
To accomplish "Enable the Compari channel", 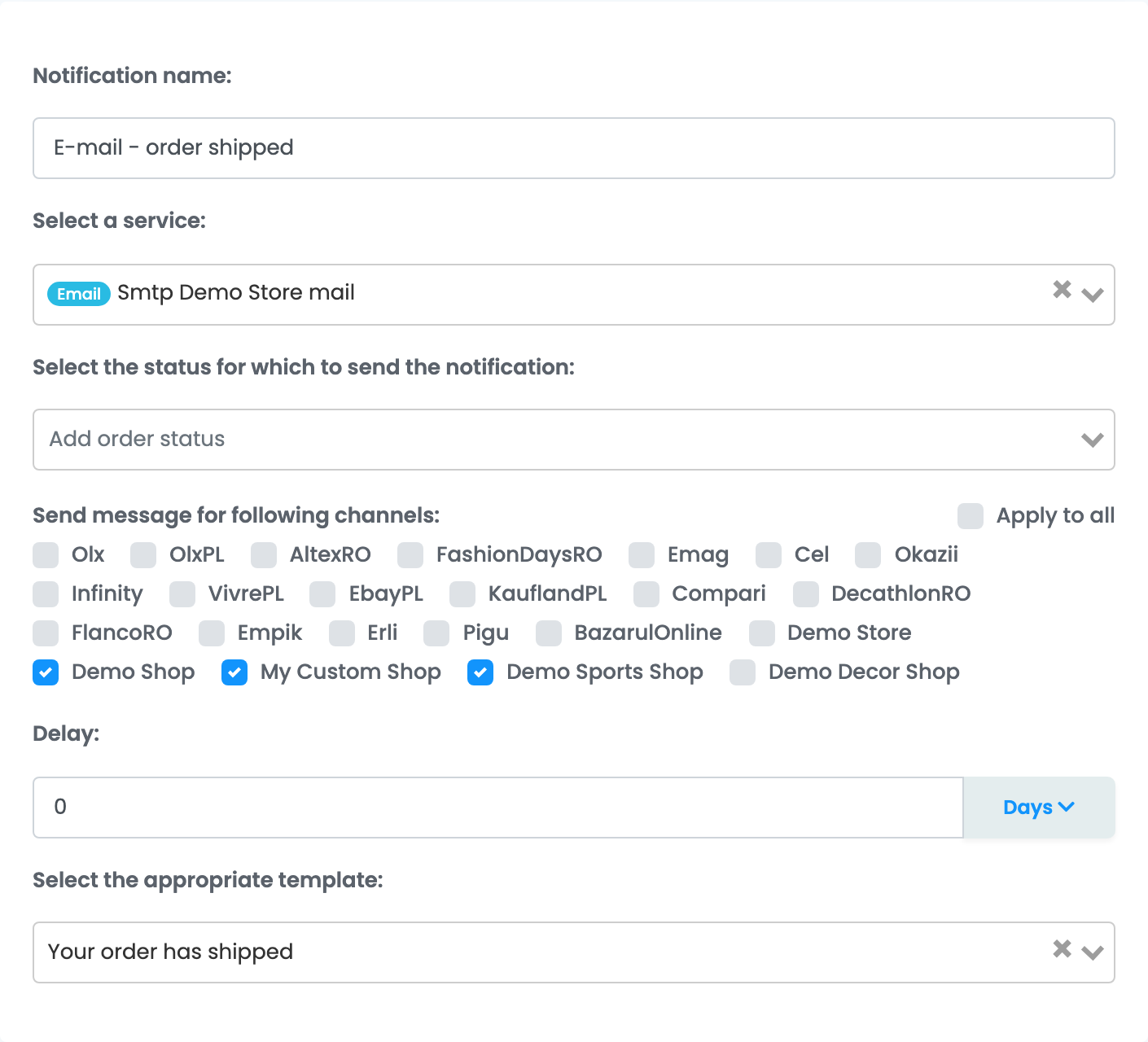I will point(646,594).
